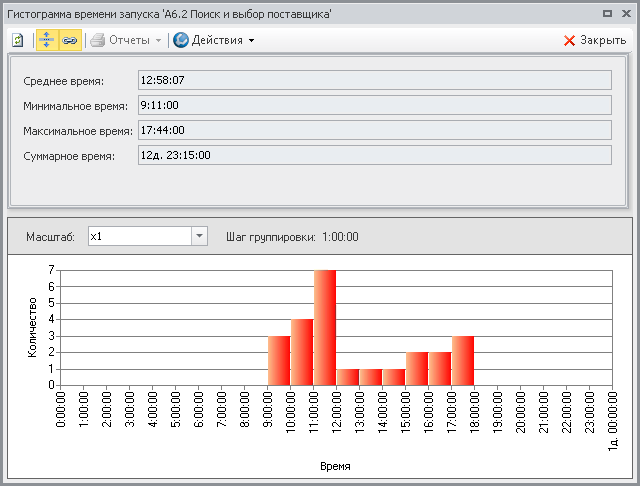The image size is (640, 486).
Task: Select the Минимальное время value field
Action: pos(374,105)
